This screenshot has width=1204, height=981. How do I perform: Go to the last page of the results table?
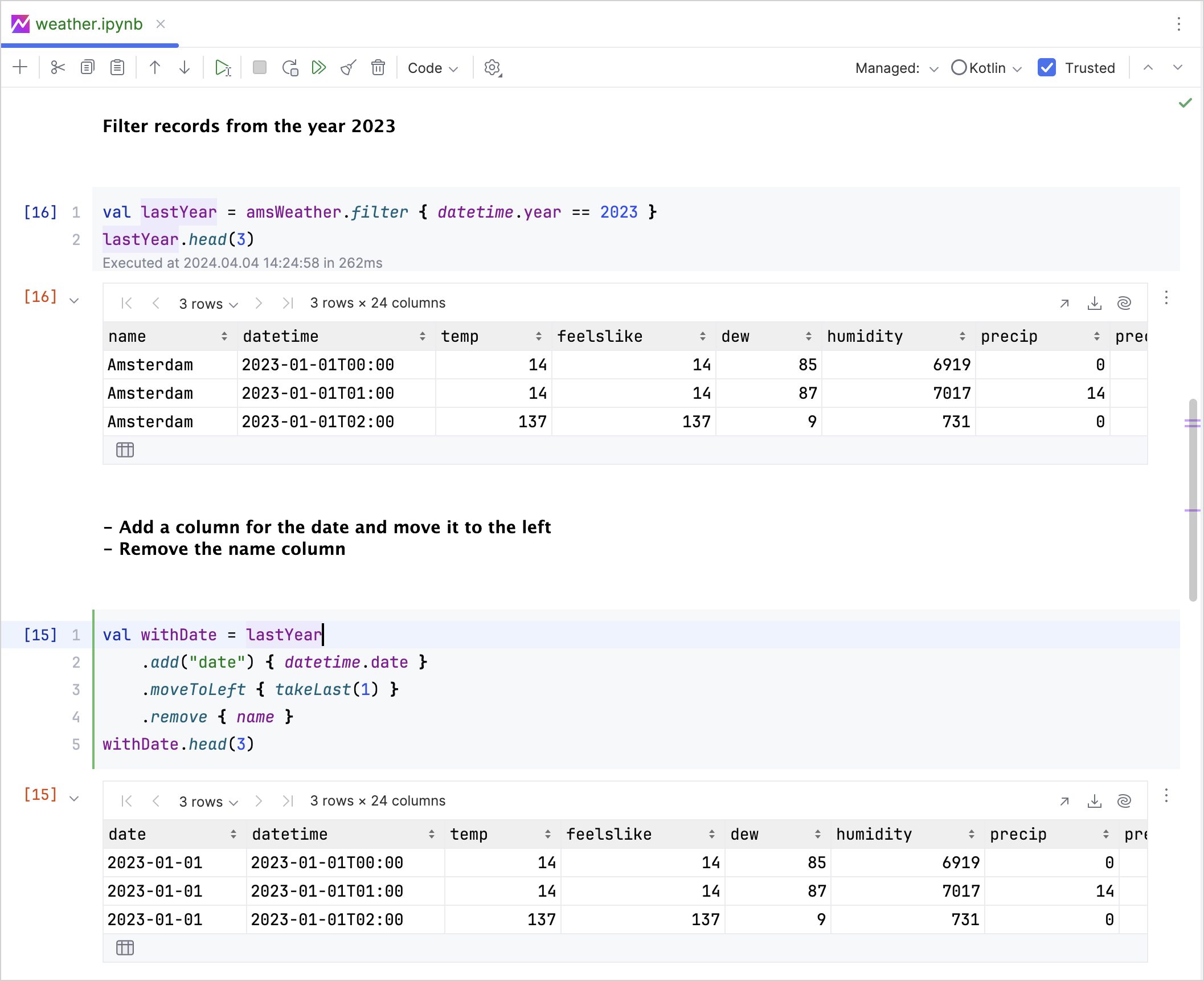(x=288, y=303)
